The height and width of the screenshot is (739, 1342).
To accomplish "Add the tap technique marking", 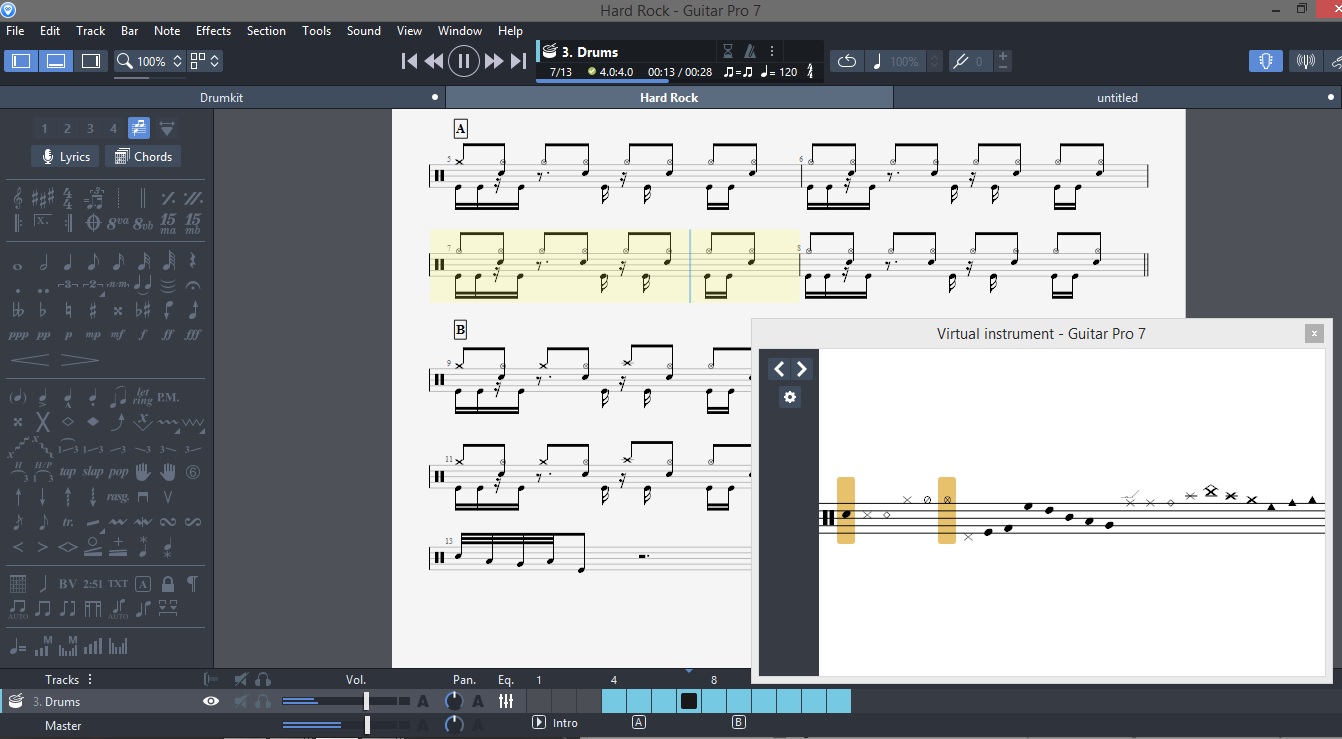I will click(x=68, y=472).
